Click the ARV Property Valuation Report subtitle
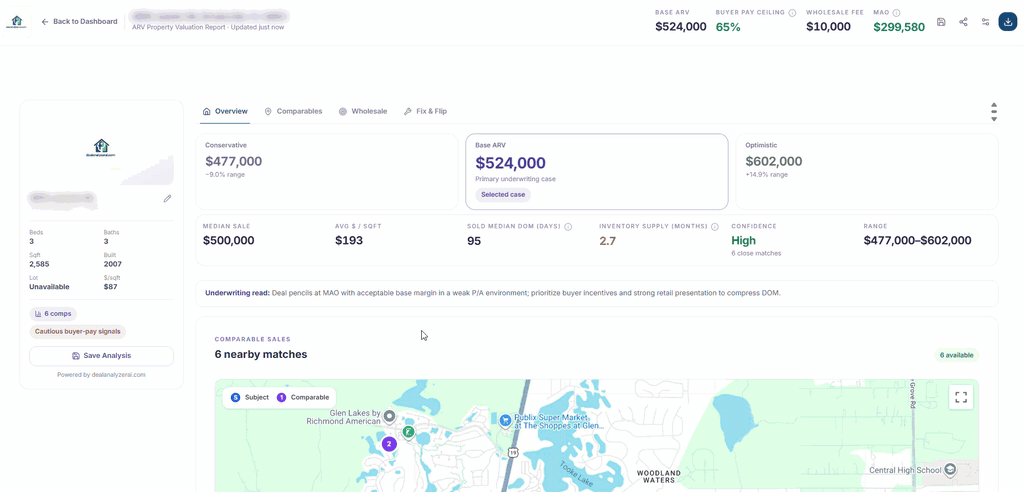The image size is (1024, 492). click(208, 27)
